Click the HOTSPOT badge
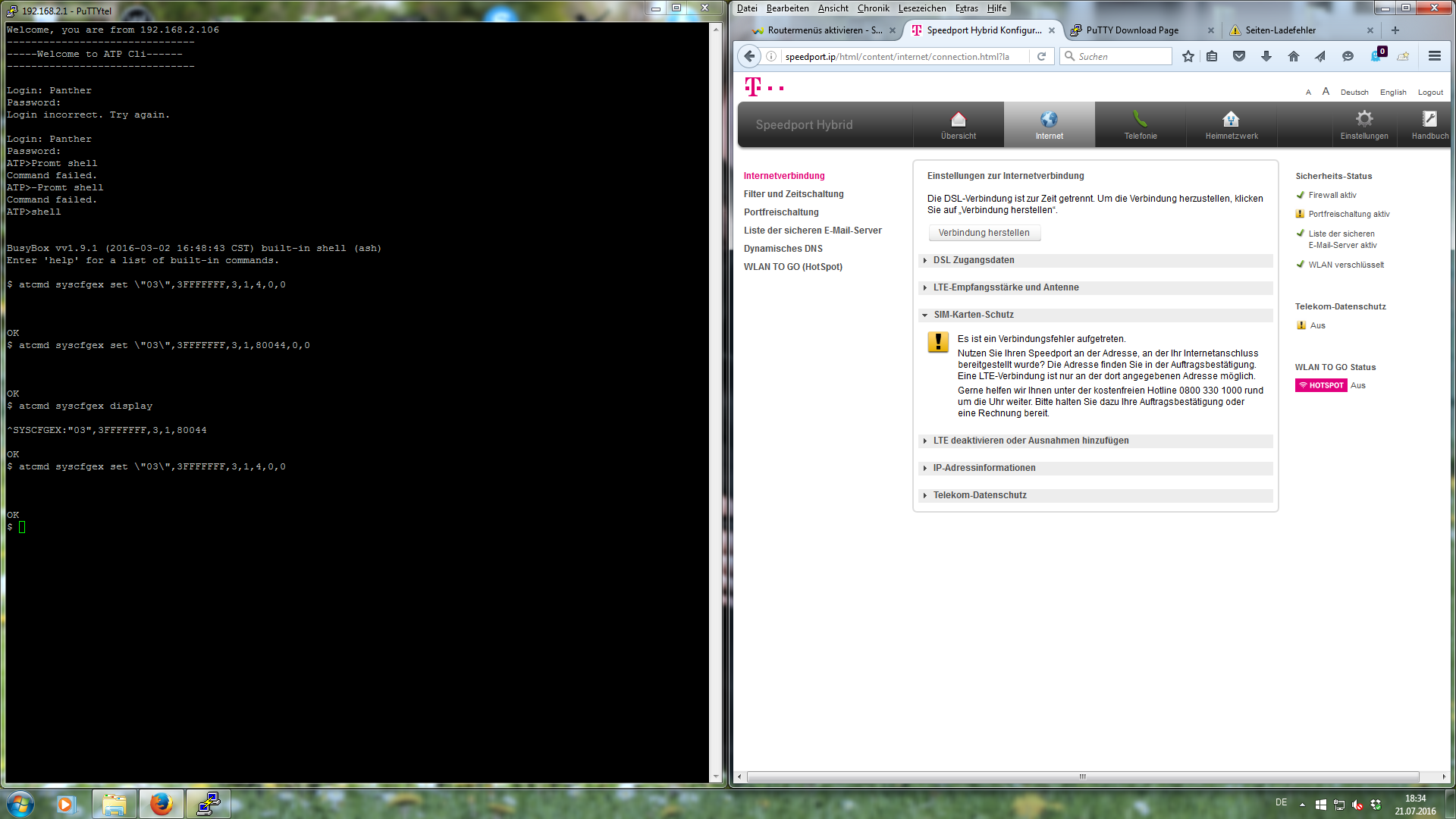This screenshot has height=819, width=1456. (x=1321, y=385)
